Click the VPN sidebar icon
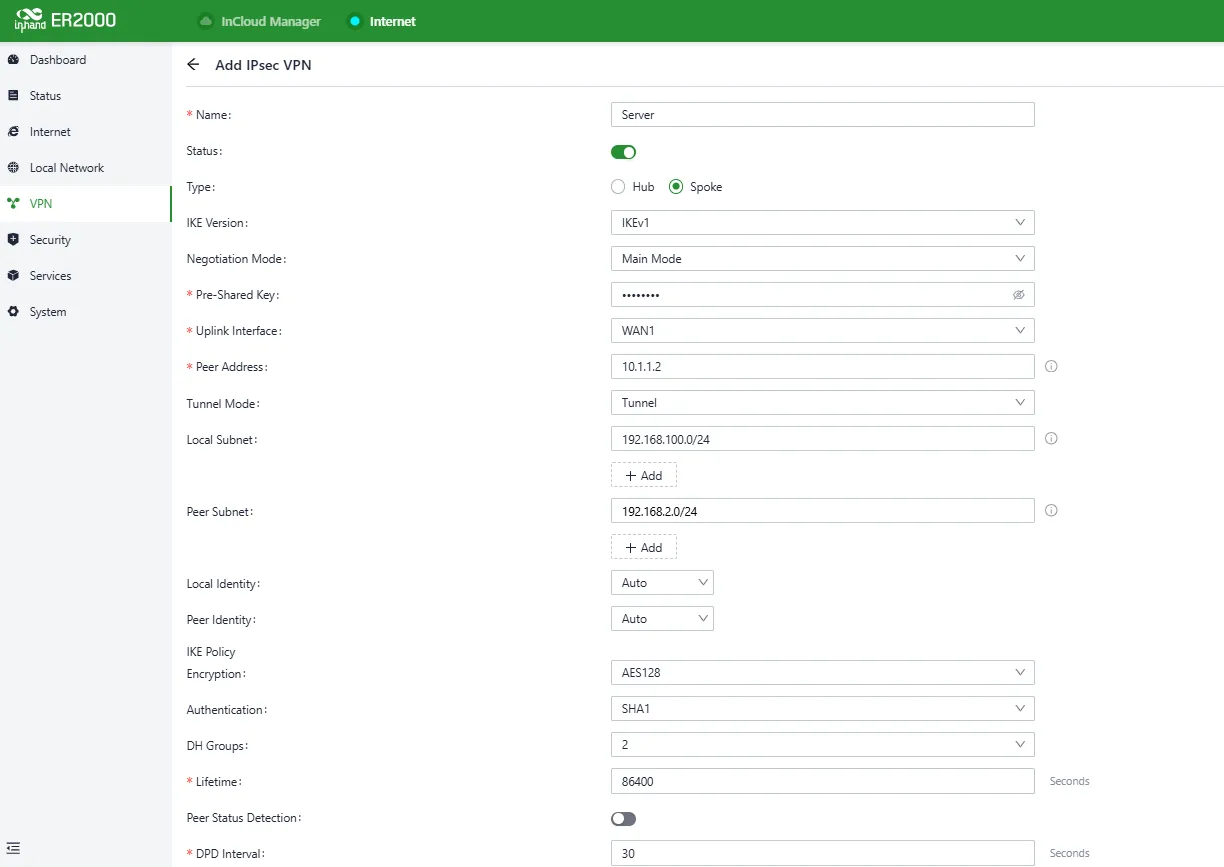 [13, 204]
